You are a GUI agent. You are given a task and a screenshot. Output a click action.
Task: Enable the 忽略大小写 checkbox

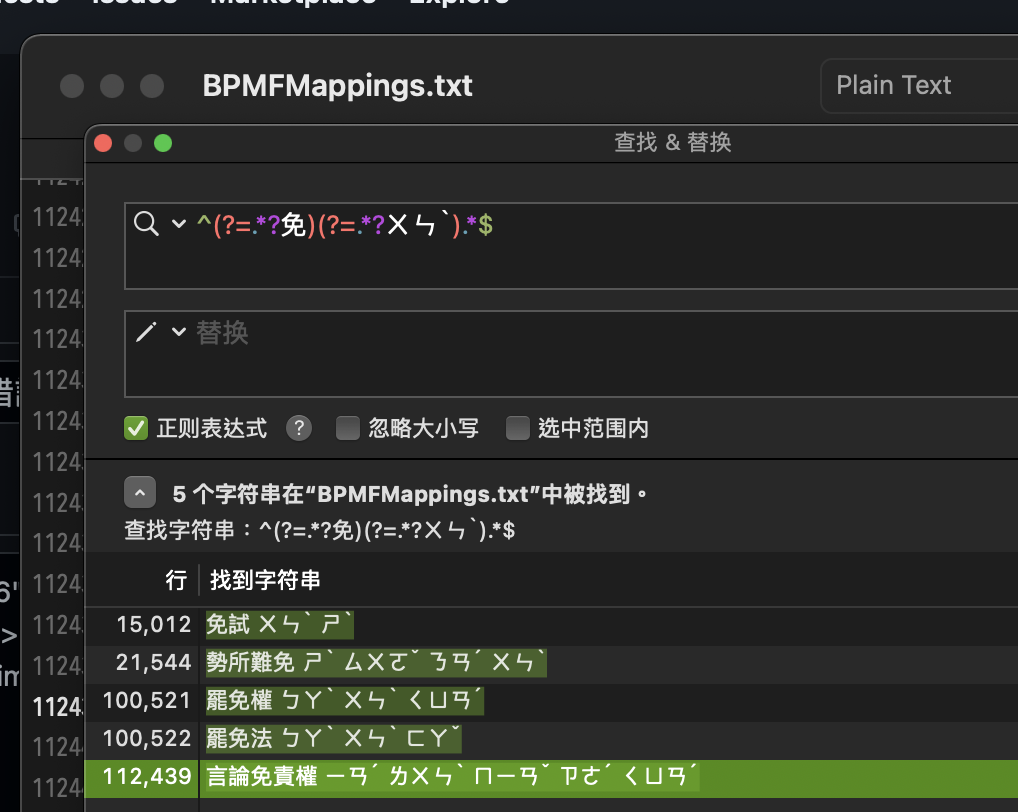click(347, 428)
